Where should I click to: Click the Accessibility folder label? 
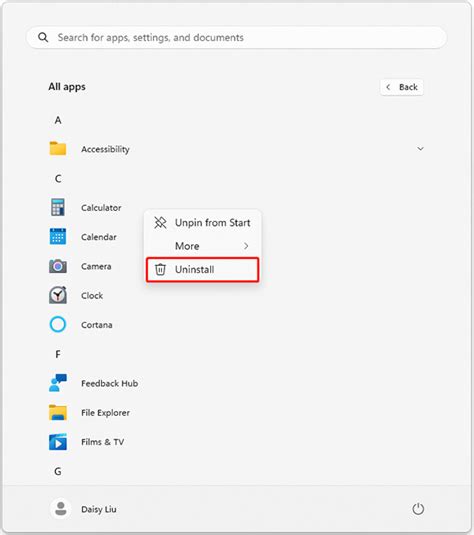point(105,149)
